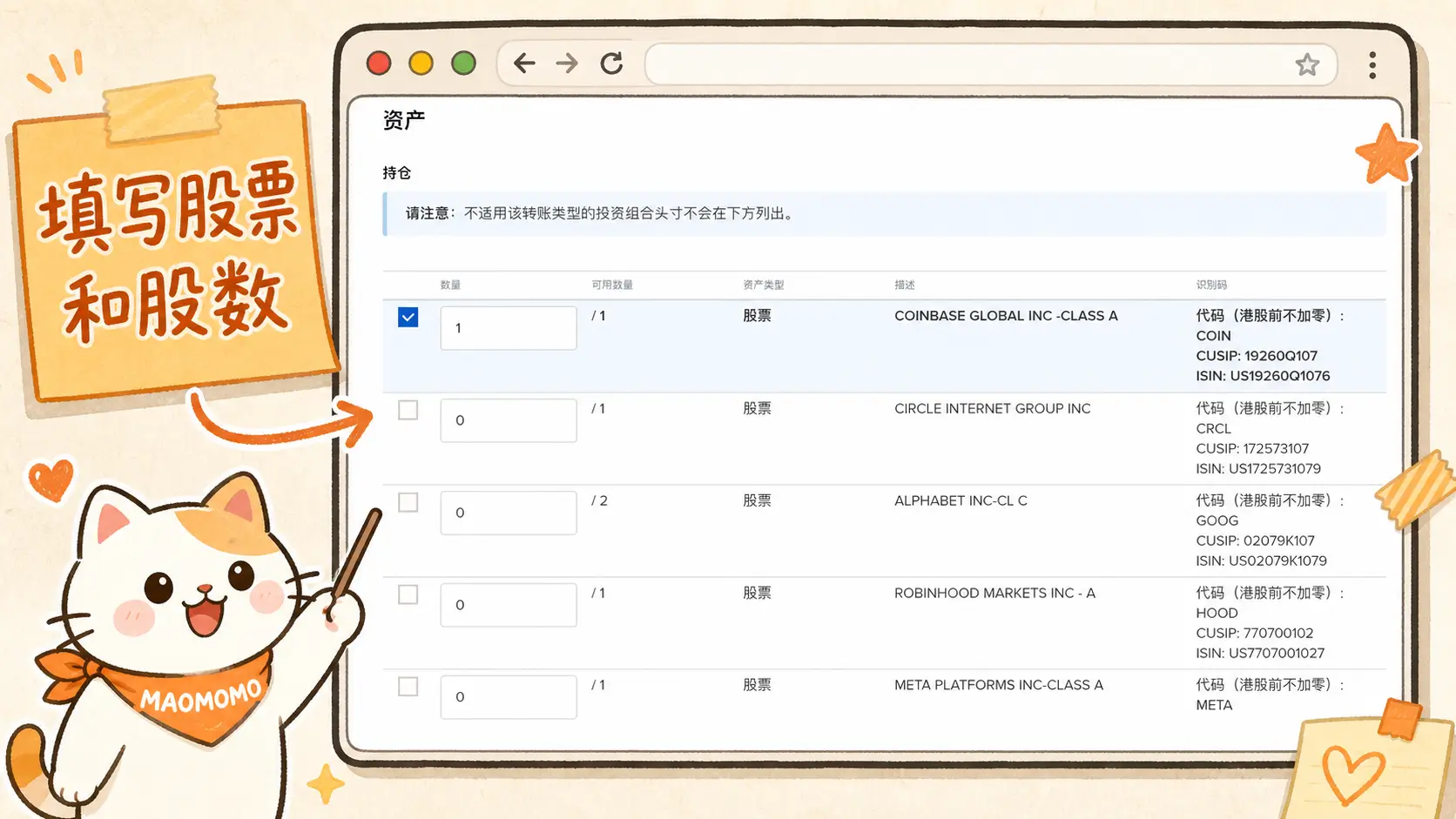This screenshot has width=1456, height=819.
Task: Click CUSIP: 19260Q107 text
Action: point(1257,356)
